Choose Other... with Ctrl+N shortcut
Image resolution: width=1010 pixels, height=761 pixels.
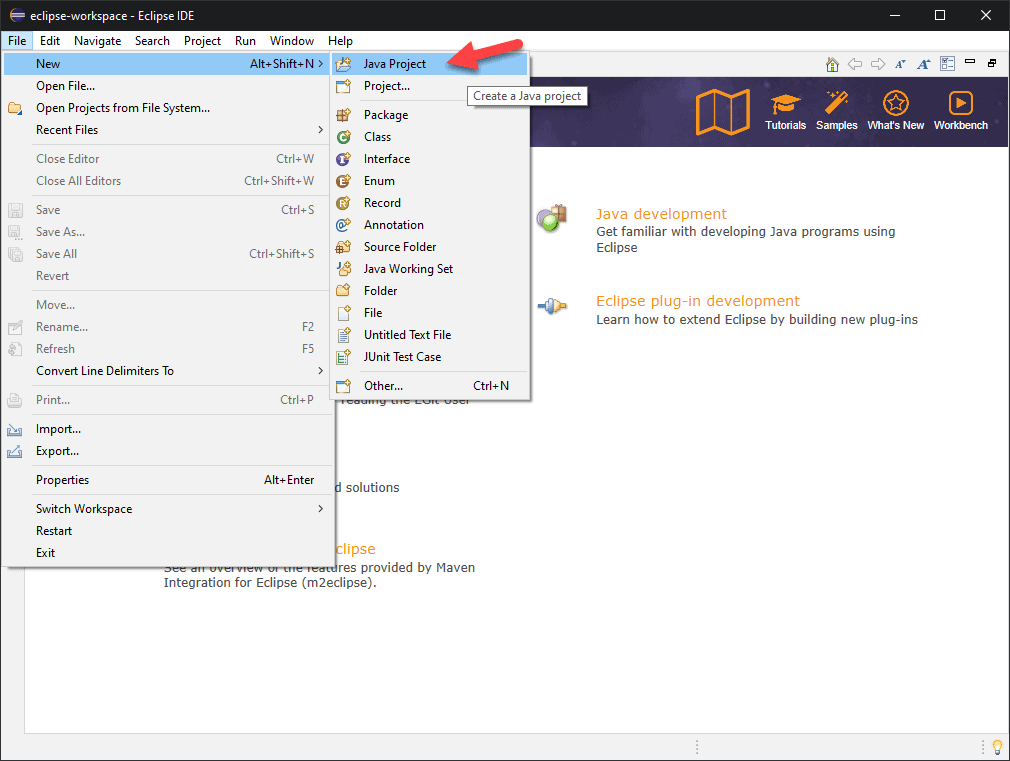point(430,386)
